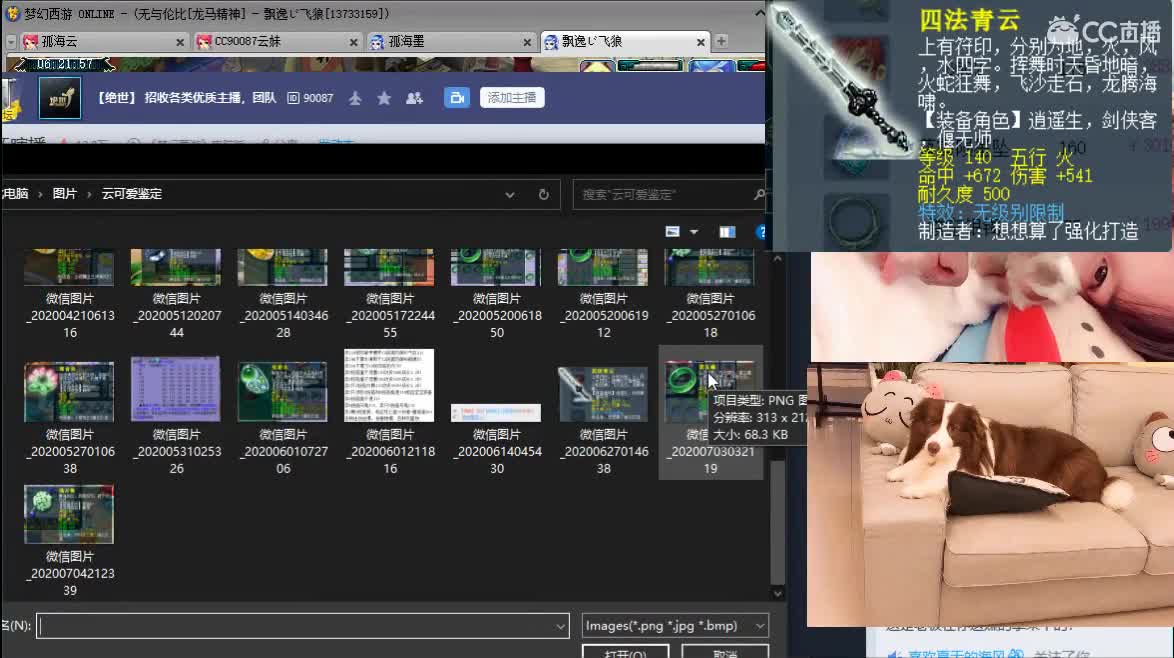Click the airplane icon in channel bar
1174x658 pixels.
coord(356,98)
